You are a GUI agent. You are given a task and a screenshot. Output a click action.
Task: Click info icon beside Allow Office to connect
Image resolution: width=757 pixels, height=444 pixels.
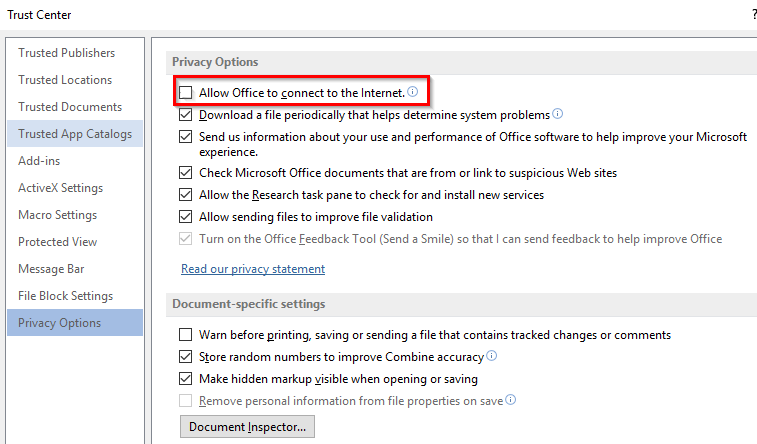[x=412, y=91]
